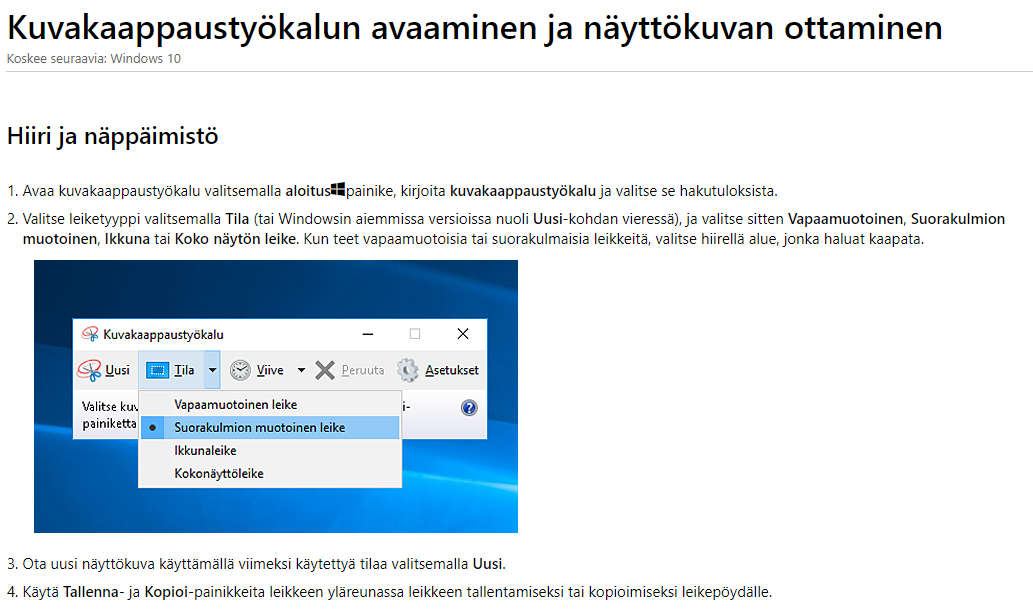The image size is (1033, 610).
Task: Open Asetukset gear icon
Action: (x=408, y=370)
